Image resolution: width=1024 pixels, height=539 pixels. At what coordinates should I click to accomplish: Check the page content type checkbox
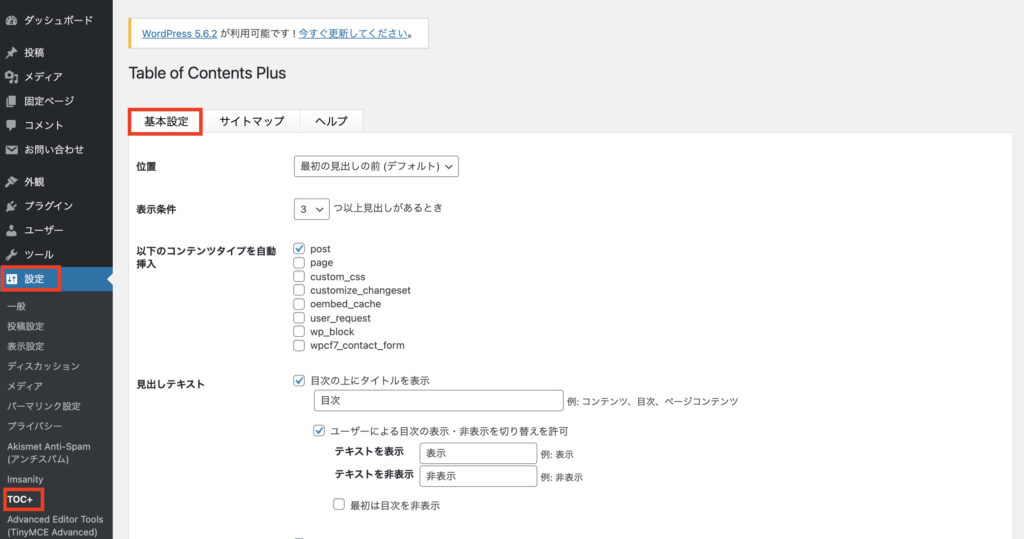pos(299,263)
